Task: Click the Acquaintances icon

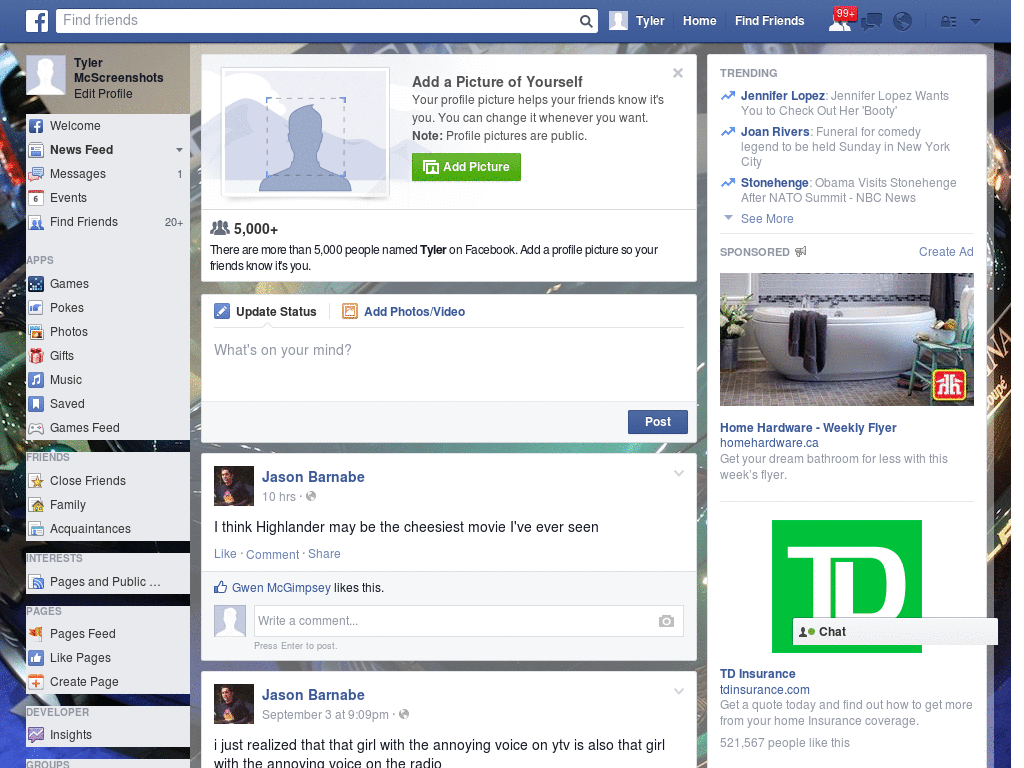Action: pyautogui.click(x=37, y=529)
